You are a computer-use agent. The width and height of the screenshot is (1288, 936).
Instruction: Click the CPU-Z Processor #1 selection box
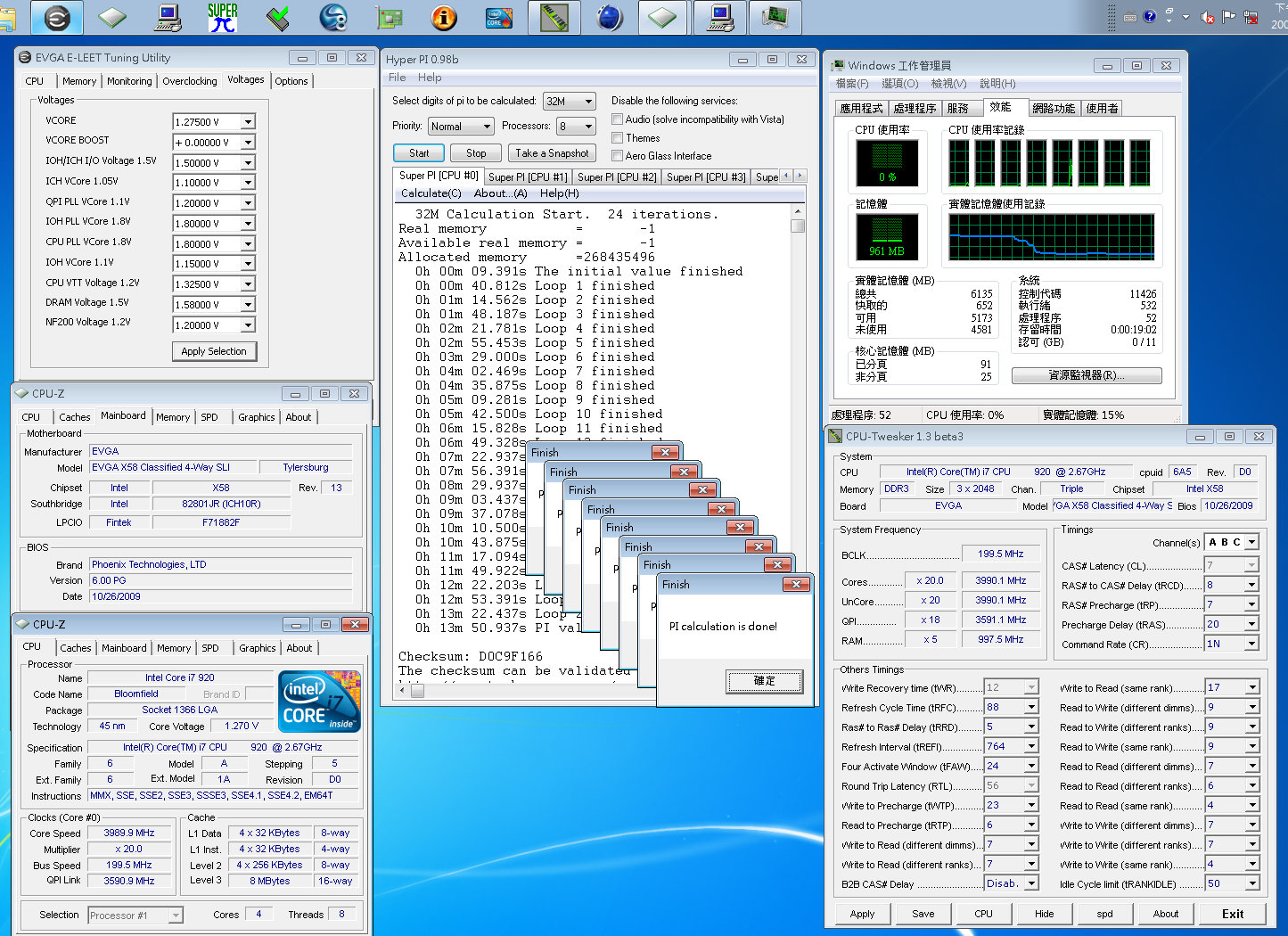(x=135, y=915)
